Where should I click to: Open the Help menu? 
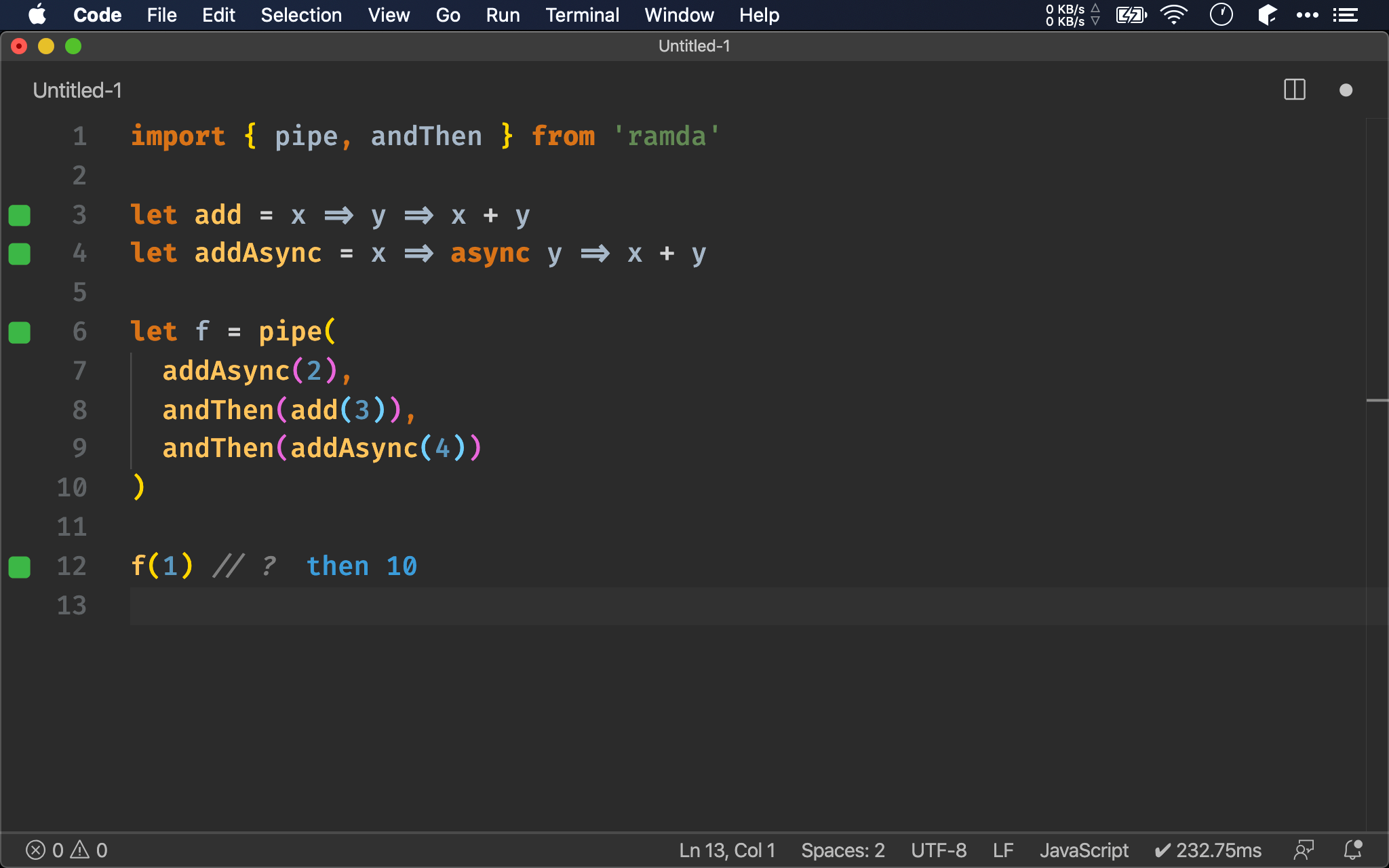coord(759,15)
